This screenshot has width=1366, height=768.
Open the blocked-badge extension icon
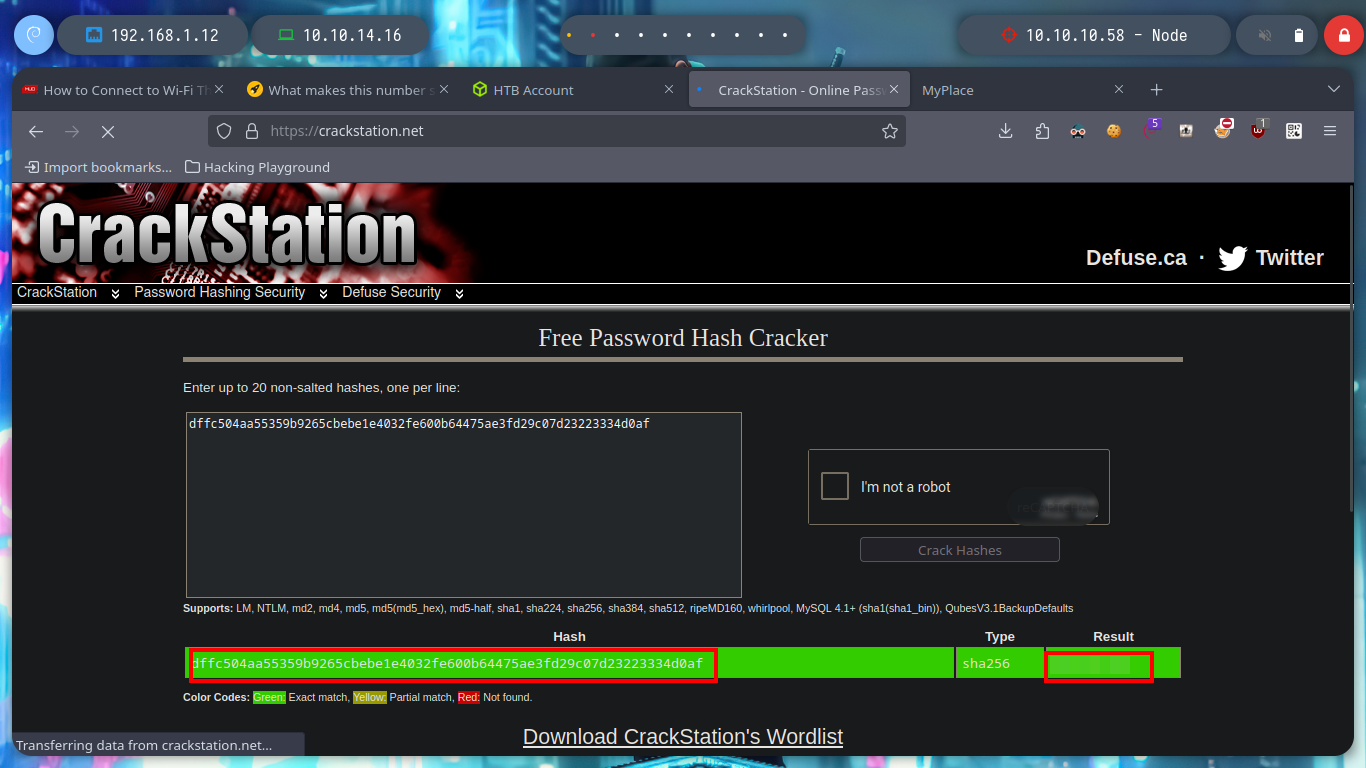point(1222,129)
